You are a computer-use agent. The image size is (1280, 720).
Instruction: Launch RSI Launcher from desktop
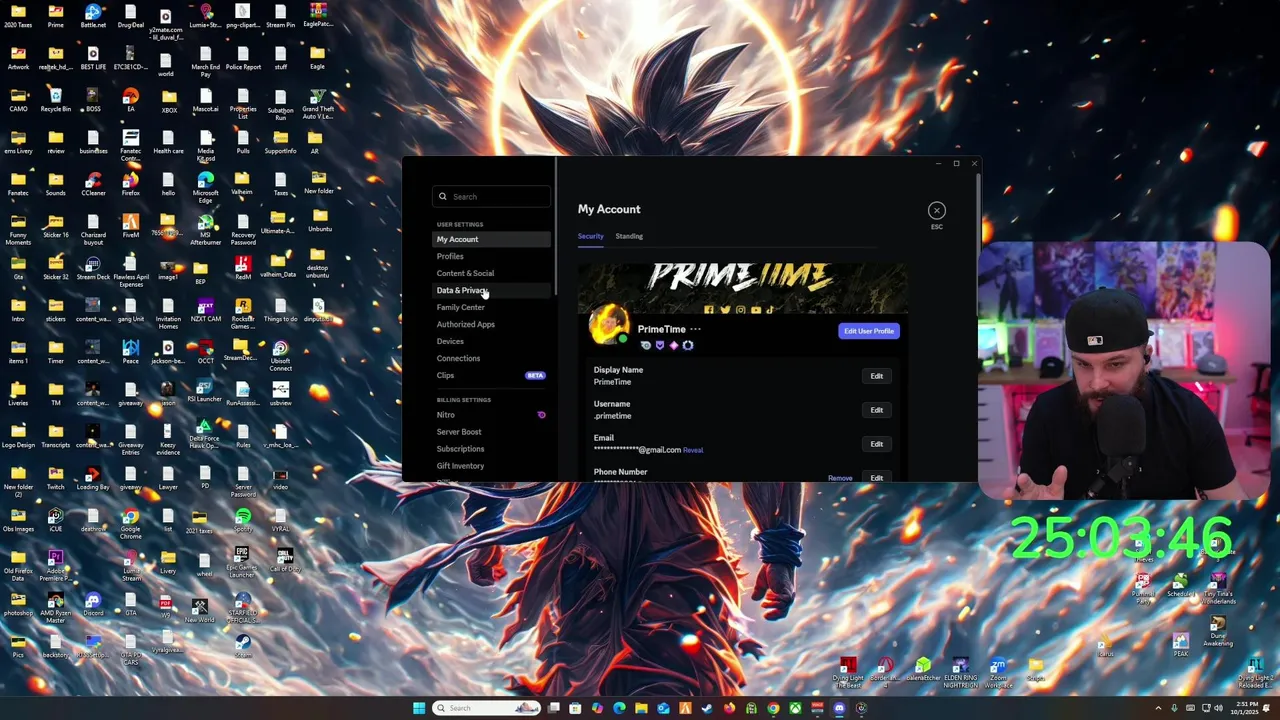(205, 392)
